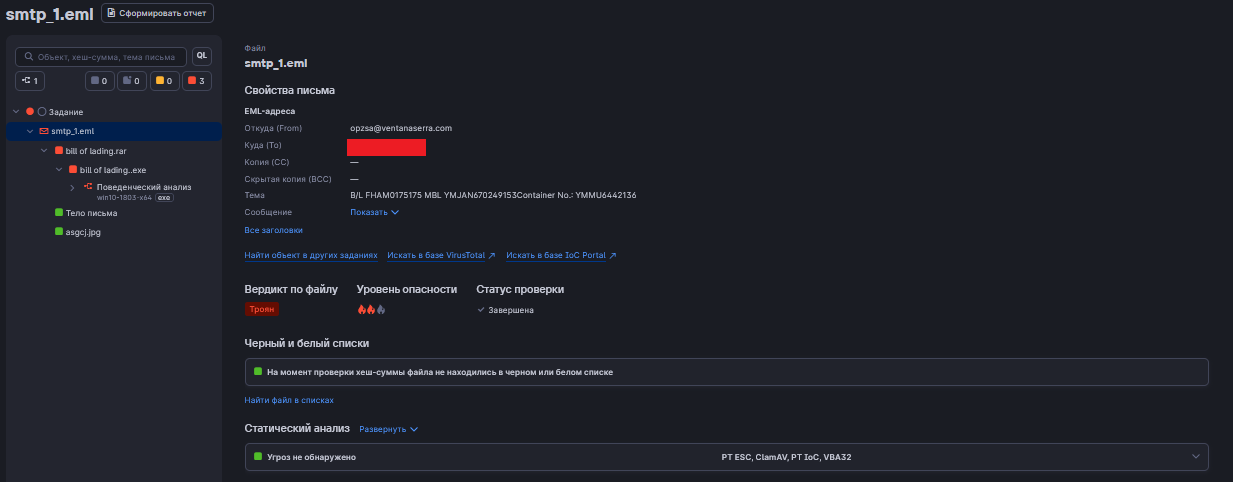Toggle the red severity filter showing 3
The width and height of the screenshot is (1233, 482).
[x=197, y=81]
